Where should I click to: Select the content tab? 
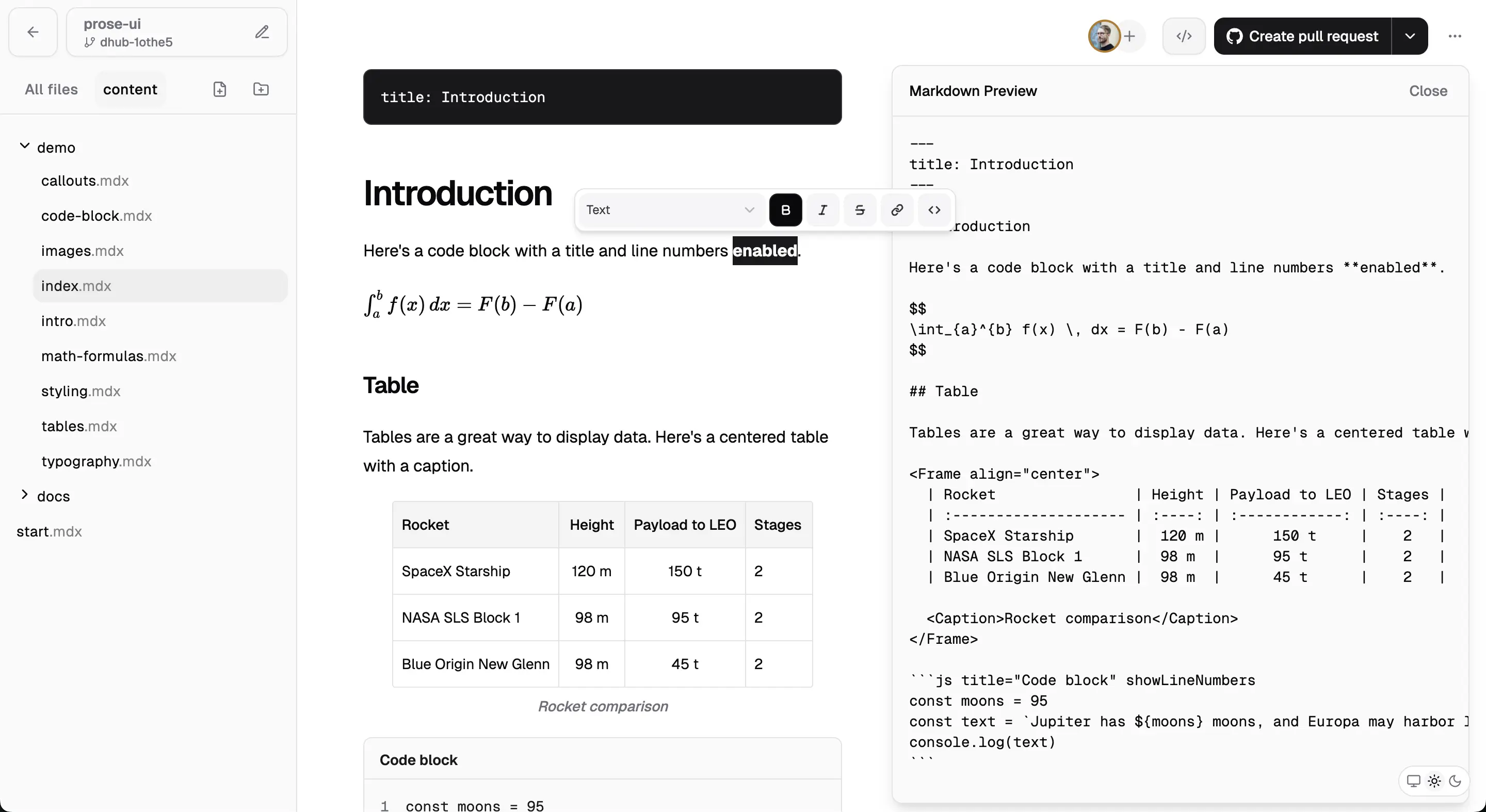[130, 89]
